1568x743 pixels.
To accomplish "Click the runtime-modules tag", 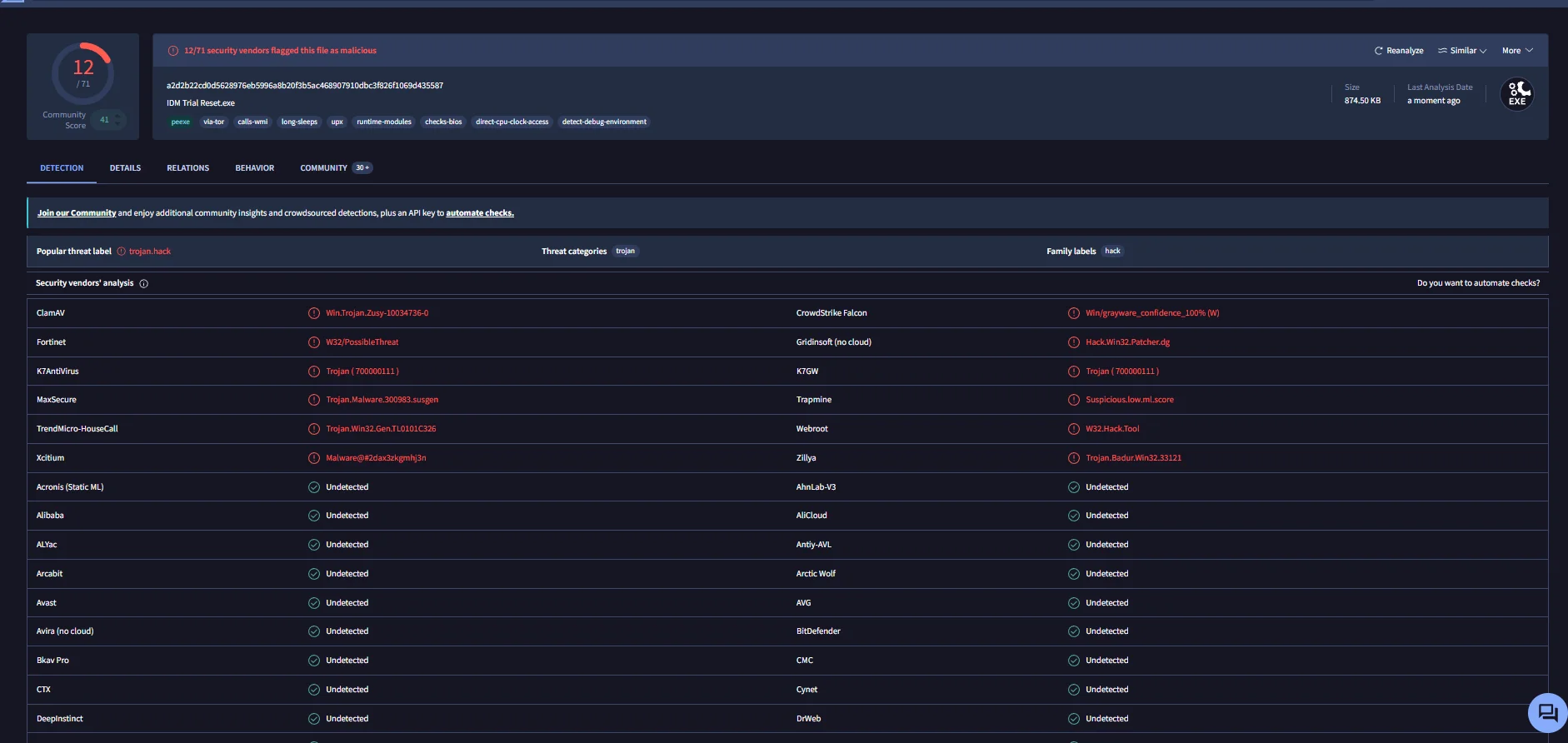I will point(384,122).
